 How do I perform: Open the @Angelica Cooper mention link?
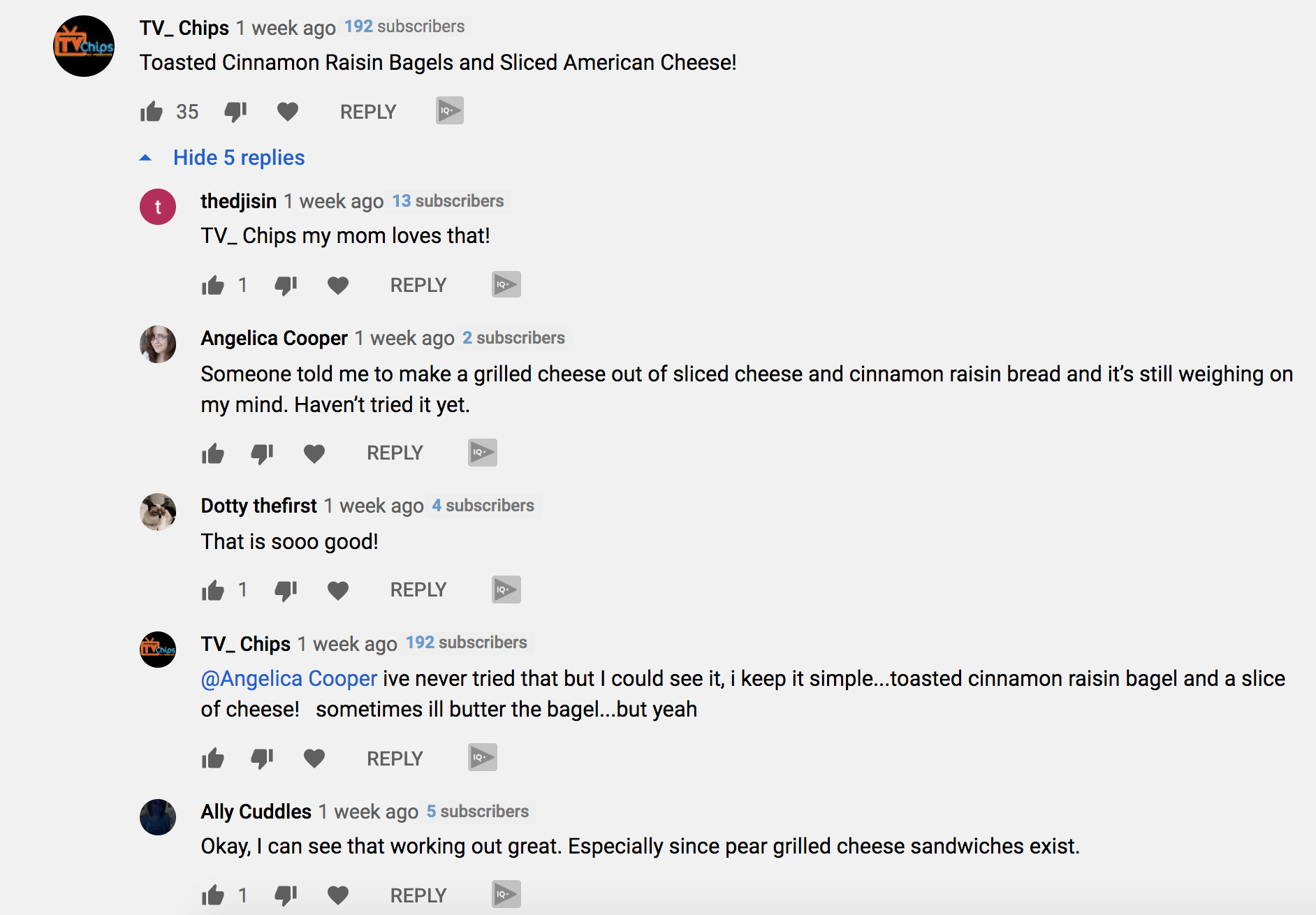pos(289,678)
